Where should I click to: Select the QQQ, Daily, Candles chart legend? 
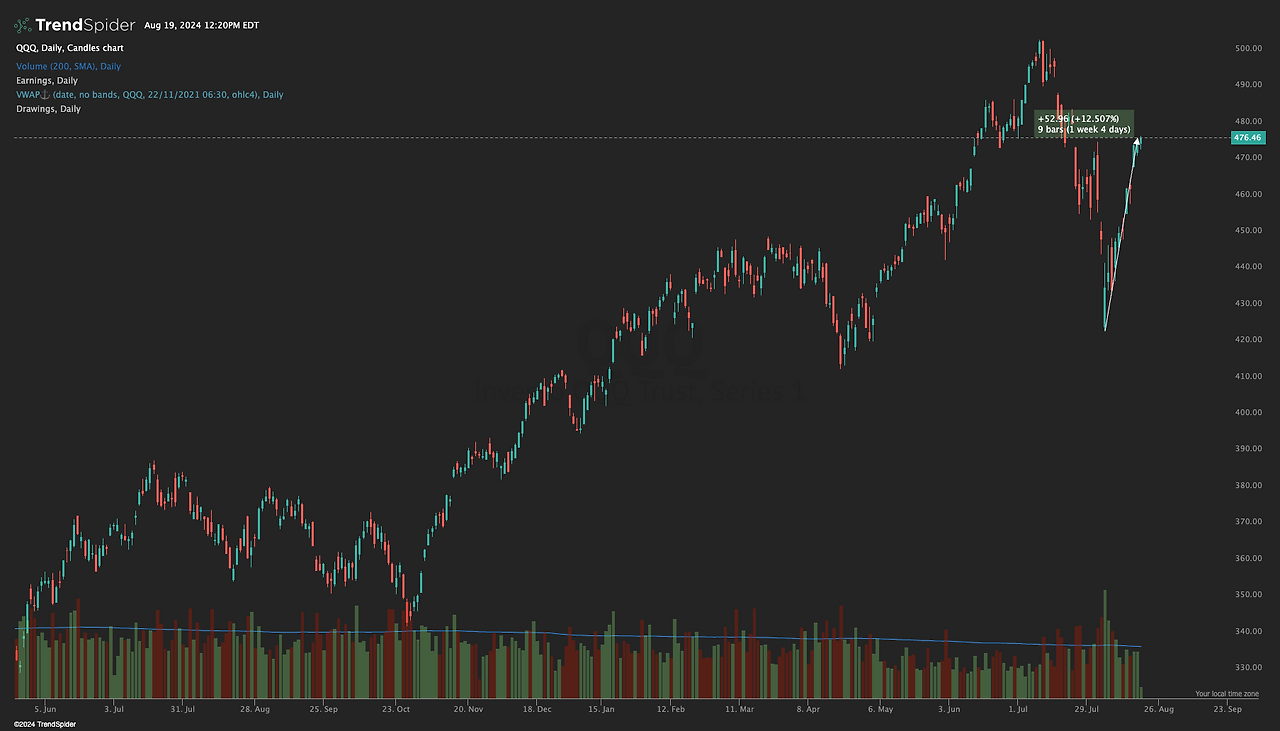(x=68, y=47)
